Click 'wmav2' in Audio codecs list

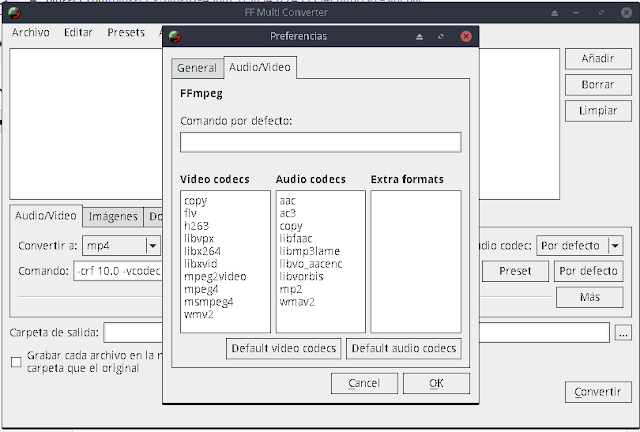pos(297,302)
